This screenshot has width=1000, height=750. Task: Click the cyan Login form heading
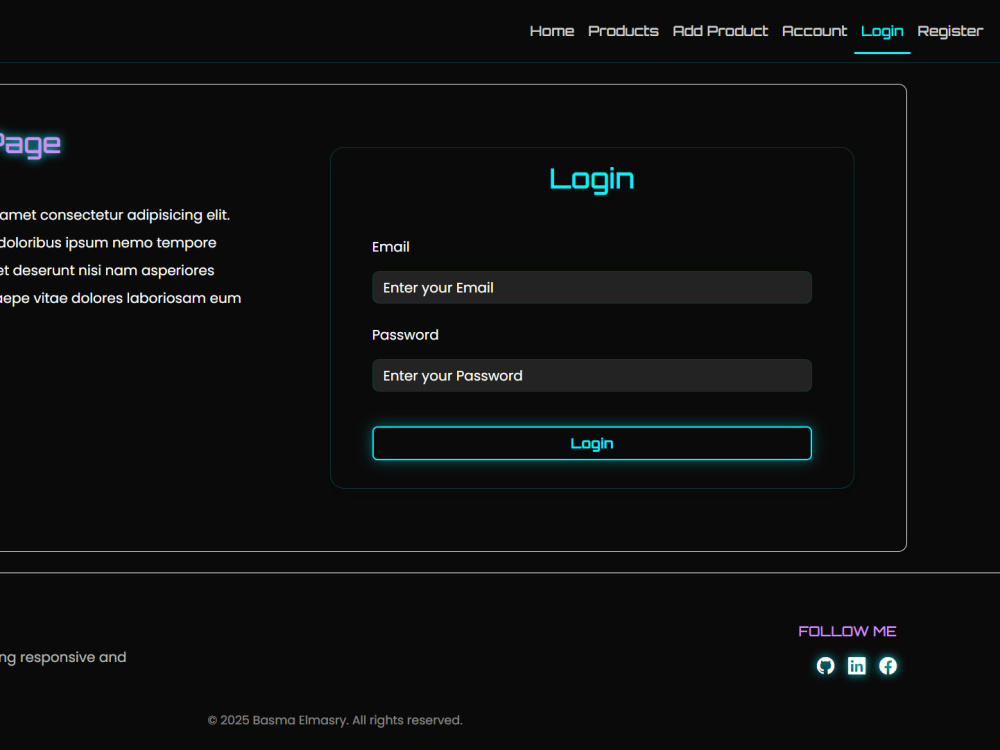[592, 180]
